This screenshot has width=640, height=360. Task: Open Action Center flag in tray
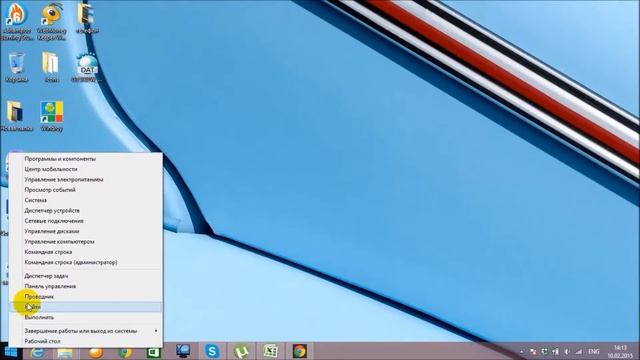(x=533, y=352)
